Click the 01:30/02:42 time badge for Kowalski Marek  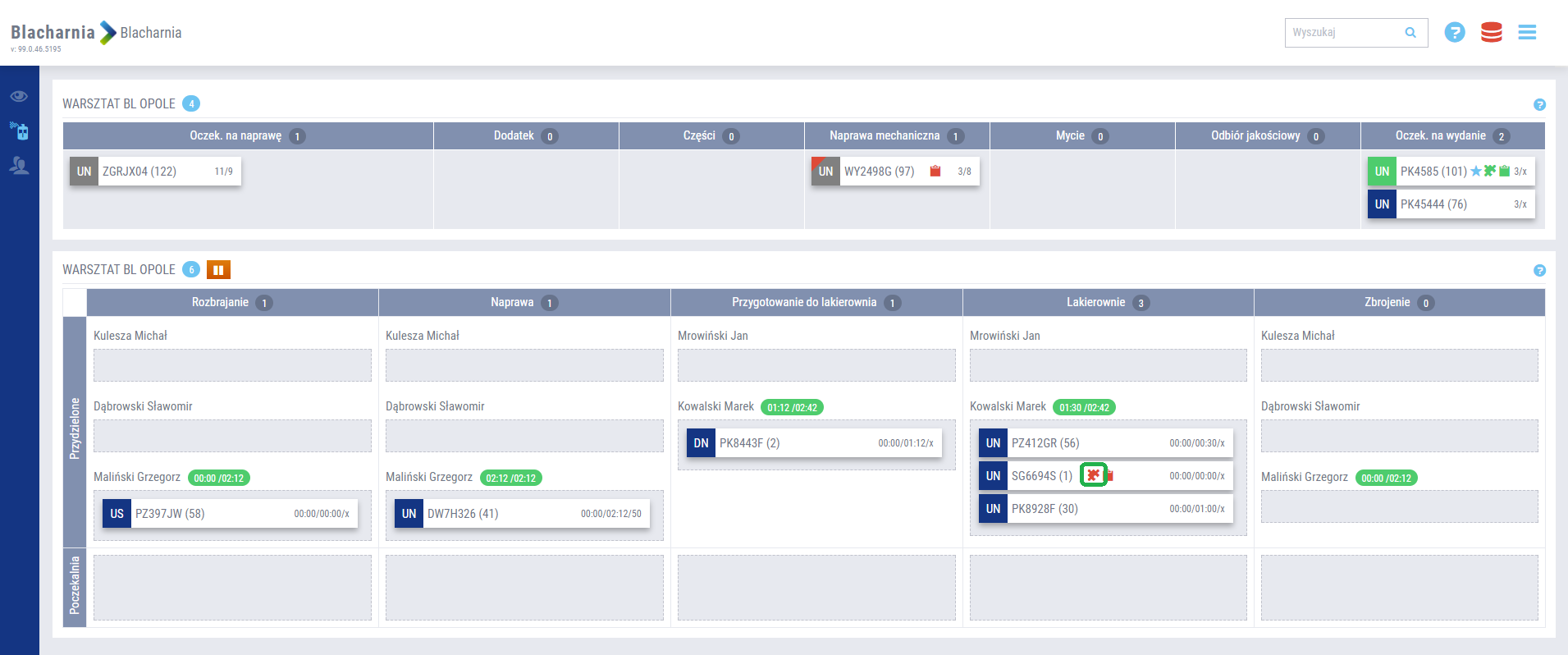coord(1083,407)
